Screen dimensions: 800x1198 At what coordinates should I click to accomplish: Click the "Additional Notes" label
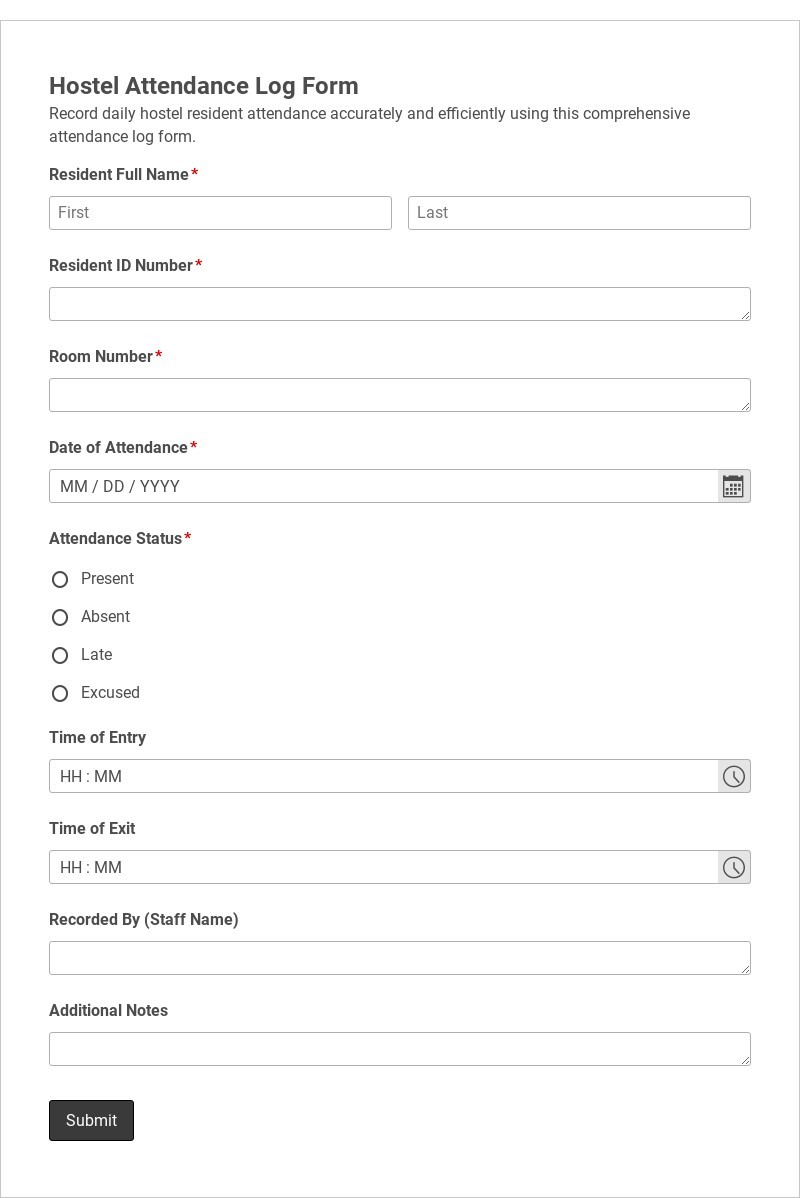coord(109,1010)
